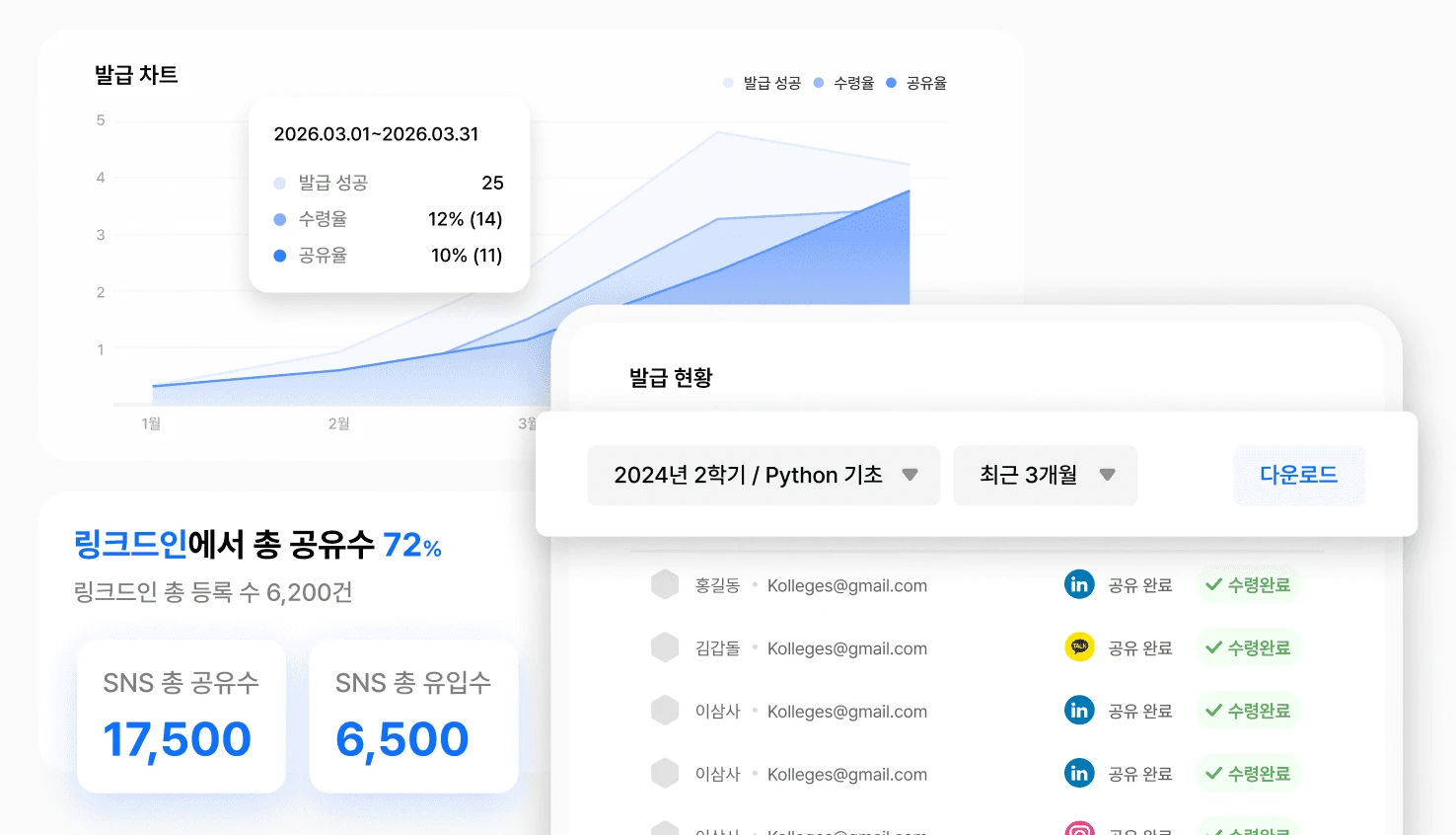The height and width of the screenshot is (835, 1456).
Task: Click 수령완료 badge in 홍길동 row
Action: pyautogui.click(x=1248, y=584)
